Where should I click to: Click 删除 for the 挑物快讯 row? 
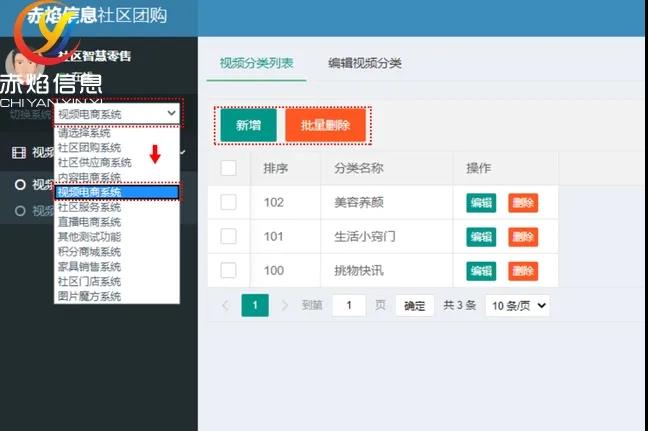tap(522, 271)
